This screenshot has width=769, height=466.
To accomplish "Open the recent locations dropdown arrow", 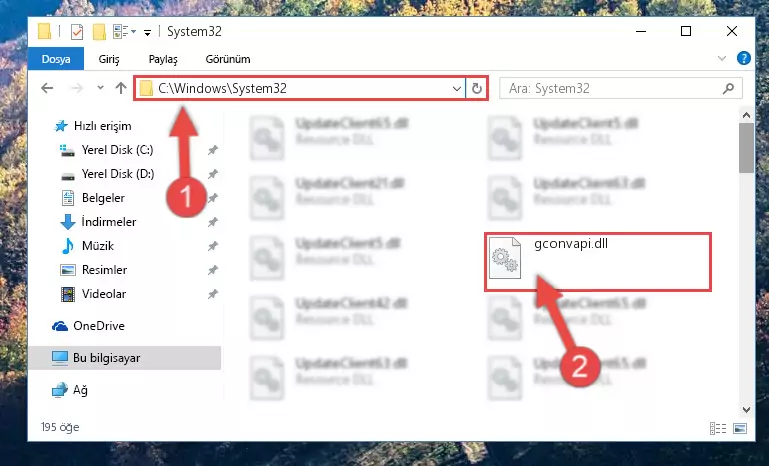I will [x=101, y=88].
